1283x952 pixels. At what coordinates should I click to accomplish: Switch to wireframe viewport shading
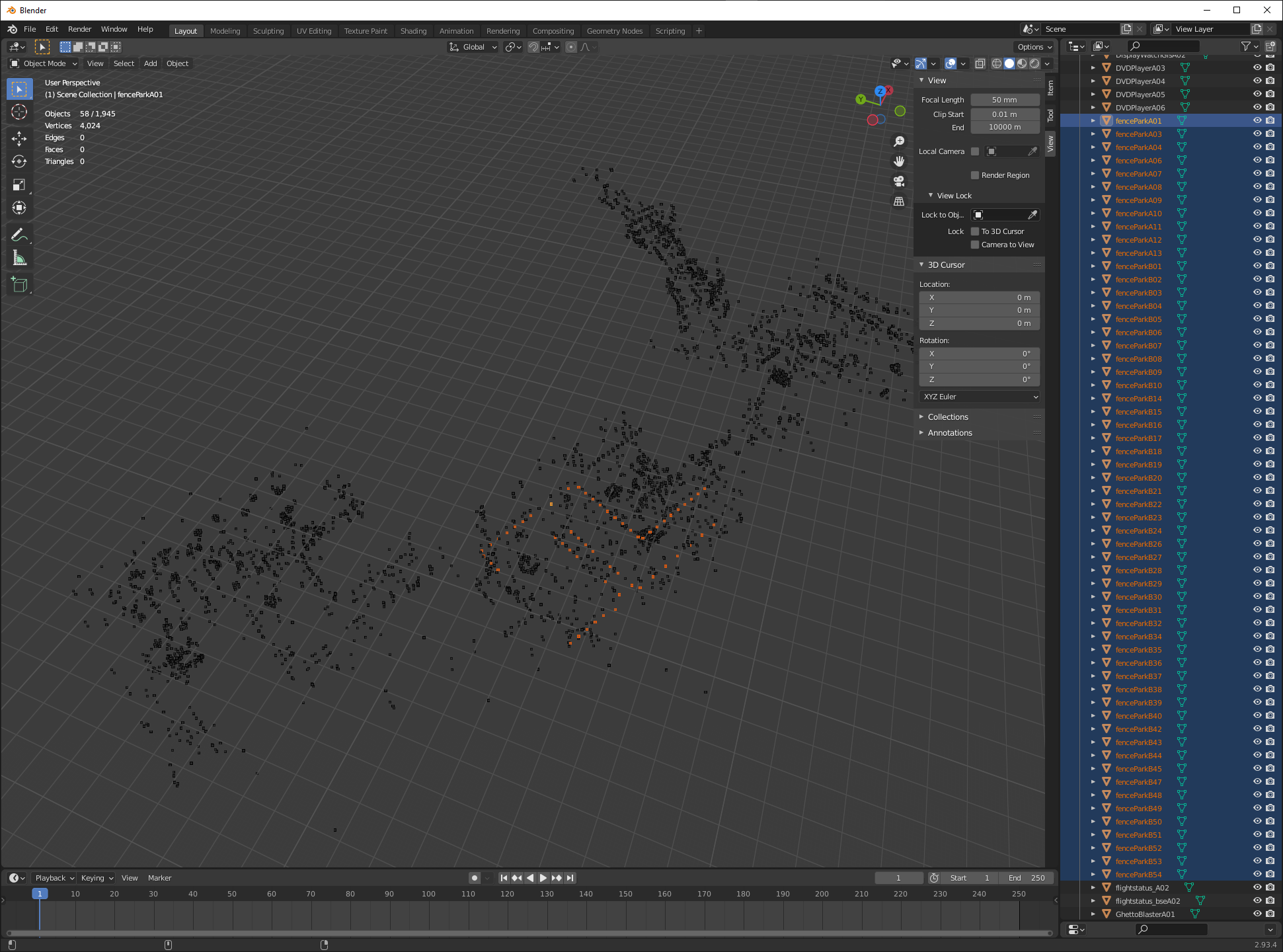(997, 63)
